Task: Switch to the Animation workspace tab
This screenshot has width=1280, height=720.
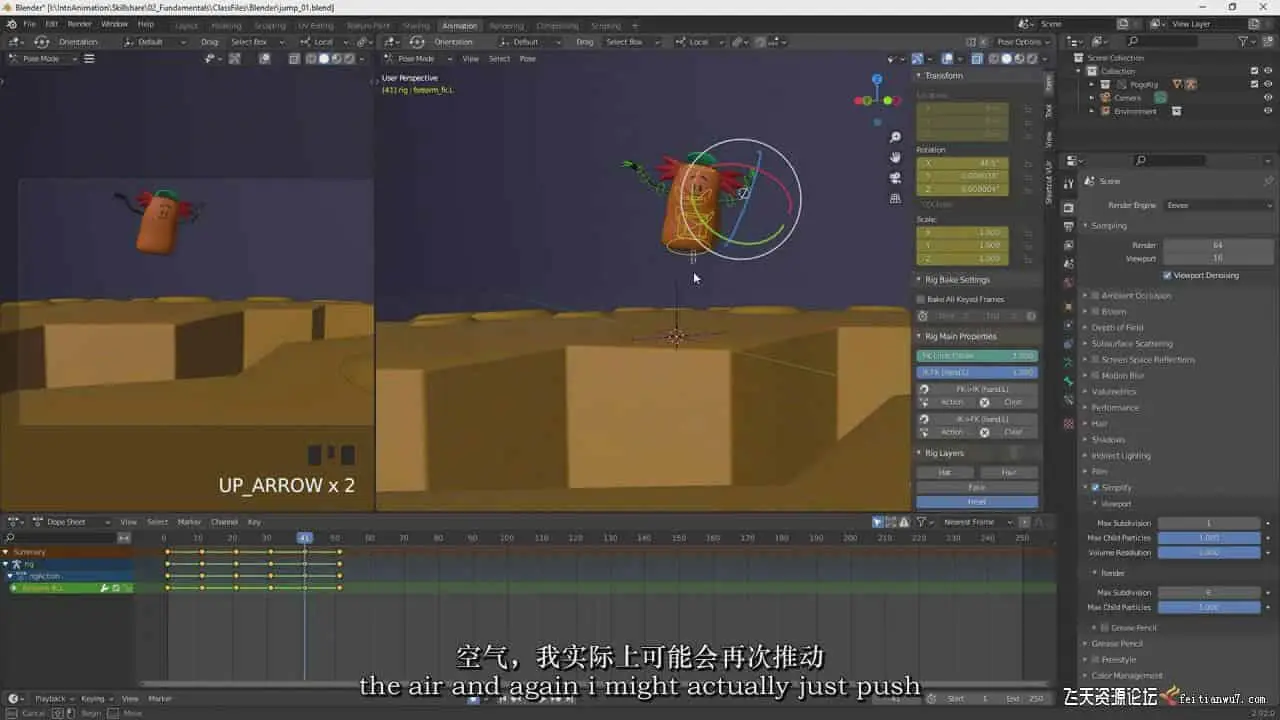Action: pos(460,26)
